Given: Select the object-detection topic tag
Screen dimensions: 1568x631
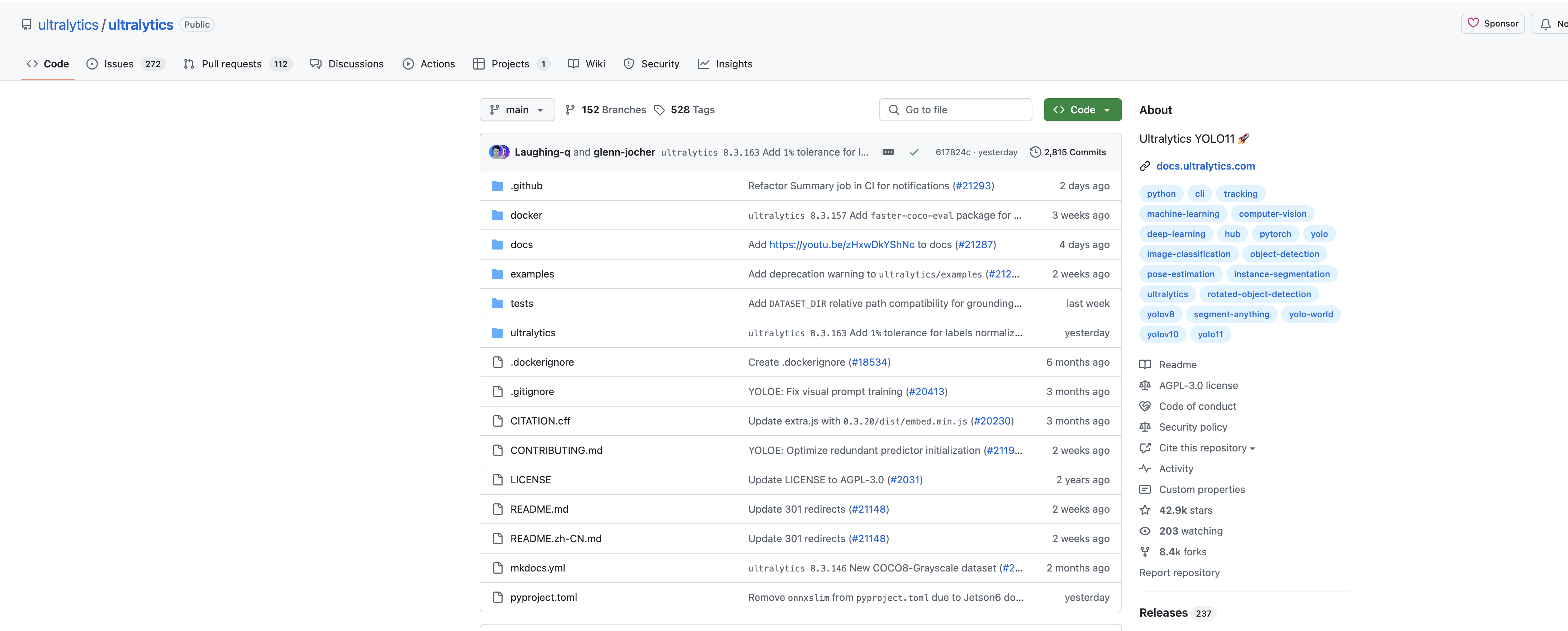Looking at the screenshot, I should point(1284,254).
